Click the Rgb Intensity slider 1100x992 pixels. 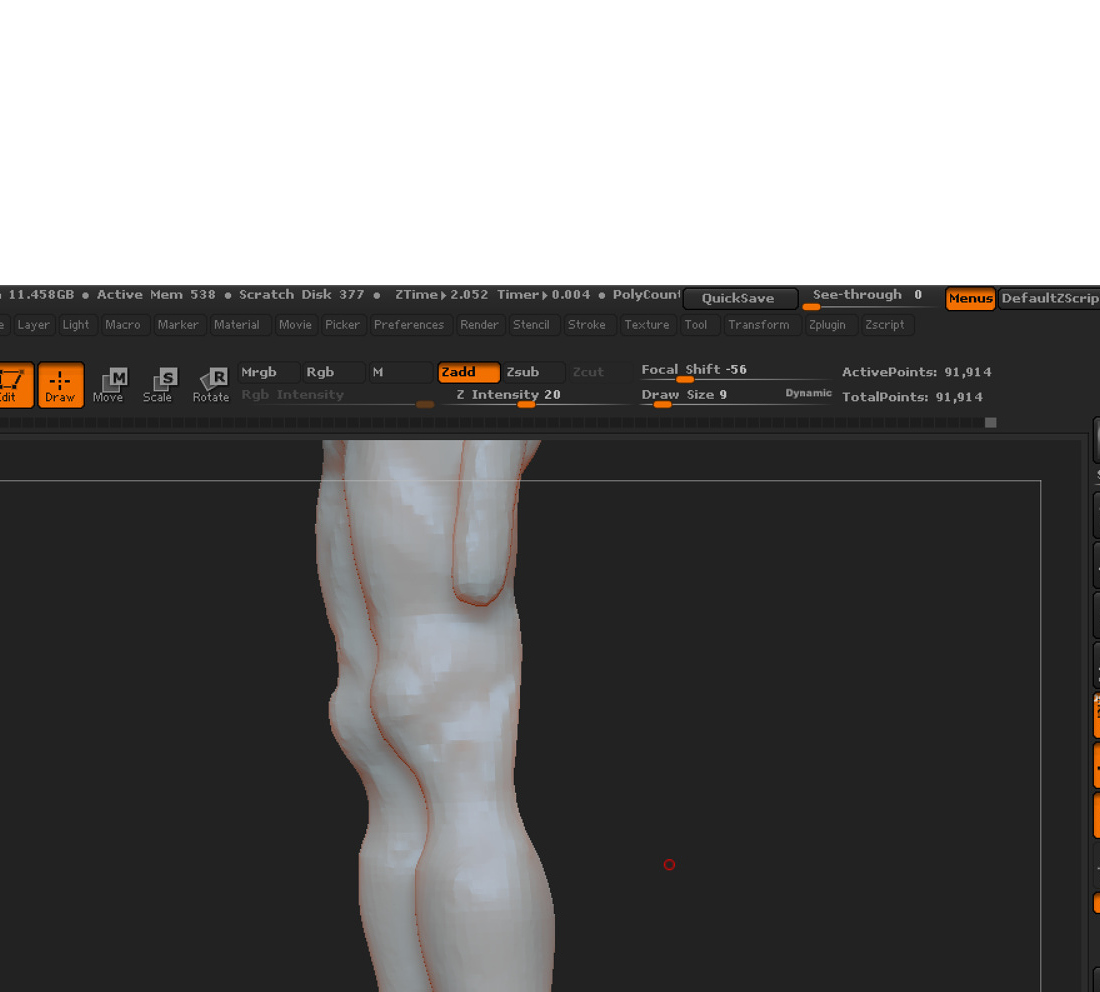(337, 396)
